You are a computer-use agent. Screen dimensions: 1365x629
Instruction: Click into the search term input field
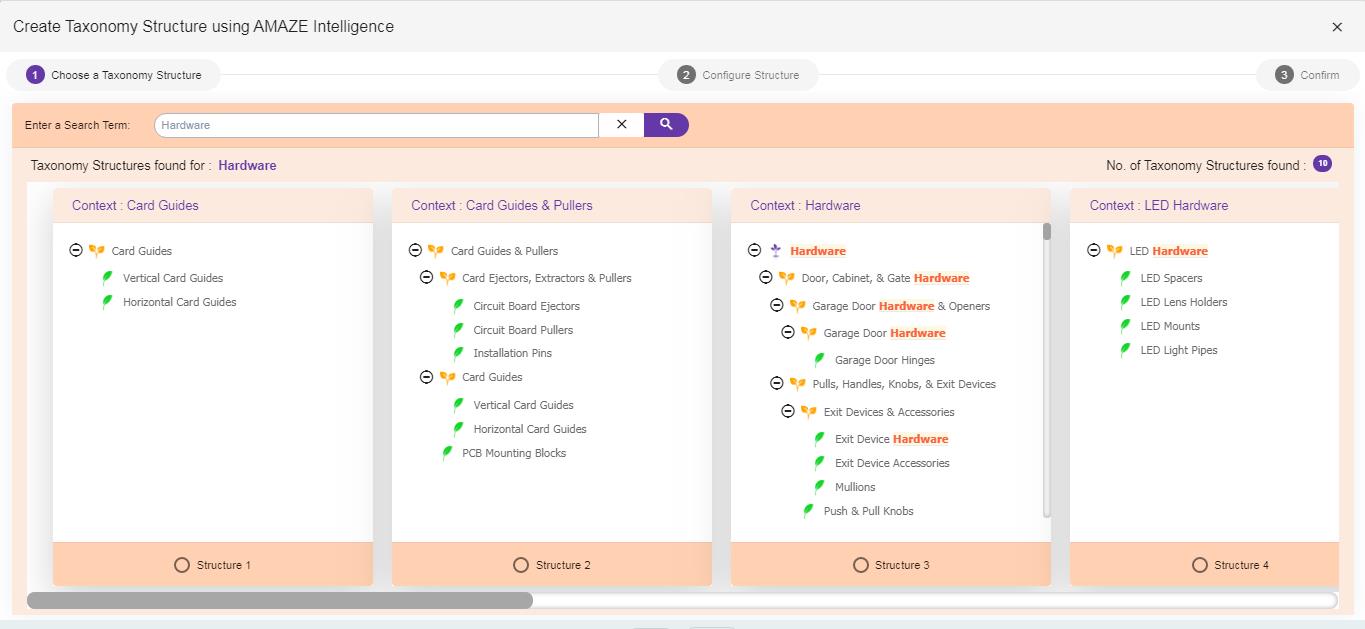377,125
